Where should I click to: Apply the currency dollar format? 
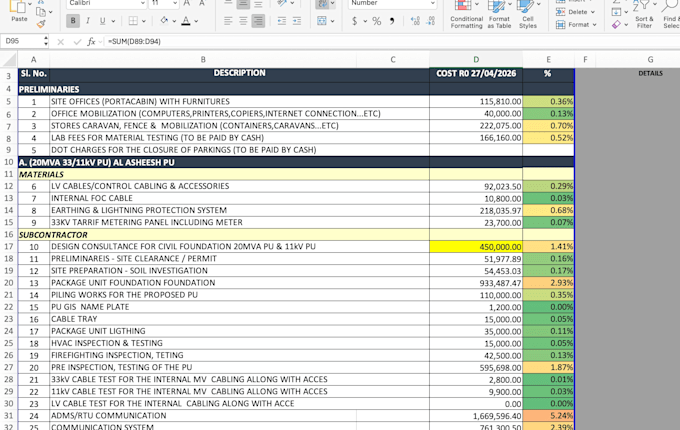pyautogui.click(x=354, y=21)
